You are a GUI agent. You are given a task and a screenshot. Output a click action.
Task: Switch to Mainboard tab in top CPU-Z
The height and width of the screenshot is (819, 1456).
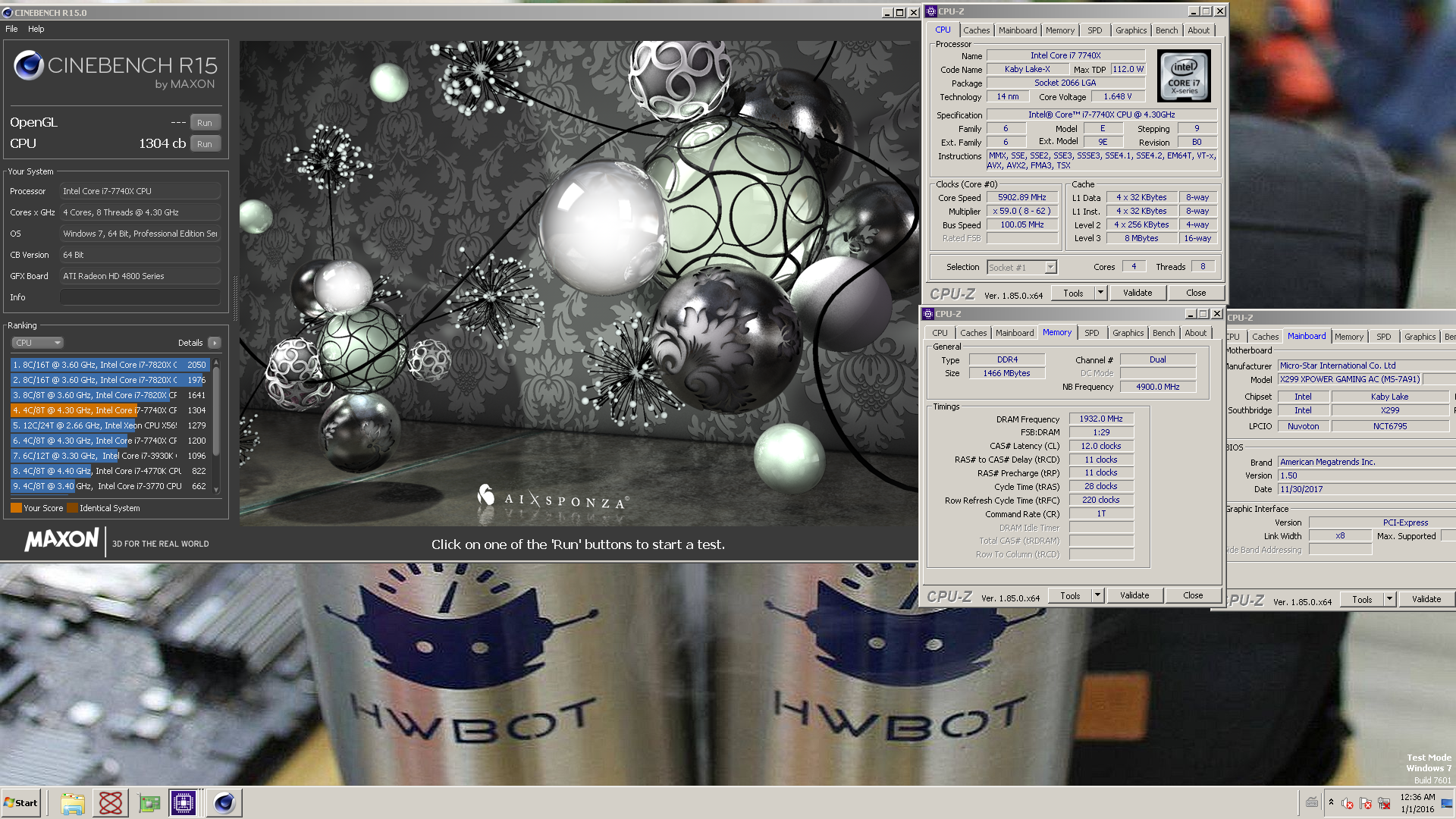[x=1018, y=30]
